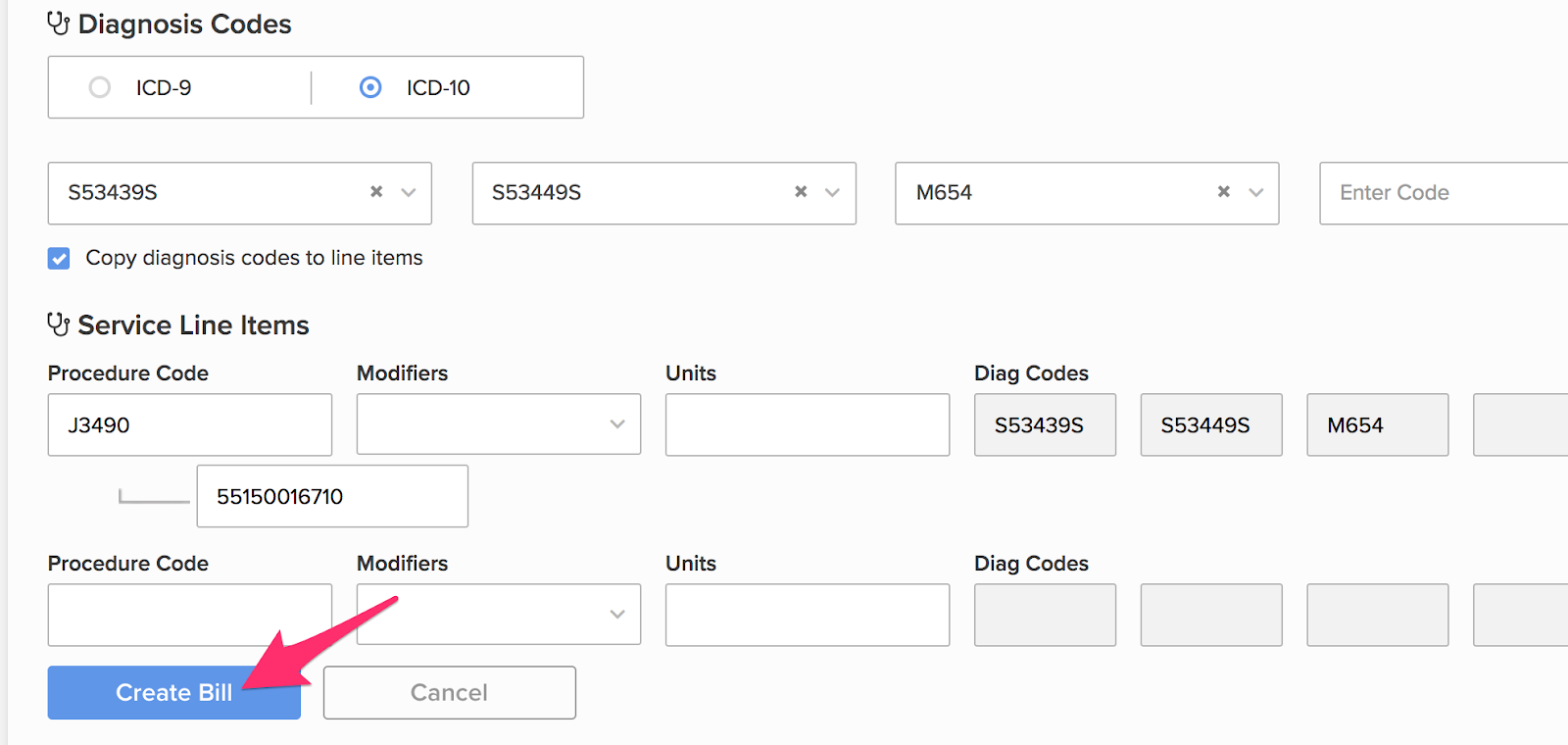Expand the M654 code dropdown

pos(1256,192)
